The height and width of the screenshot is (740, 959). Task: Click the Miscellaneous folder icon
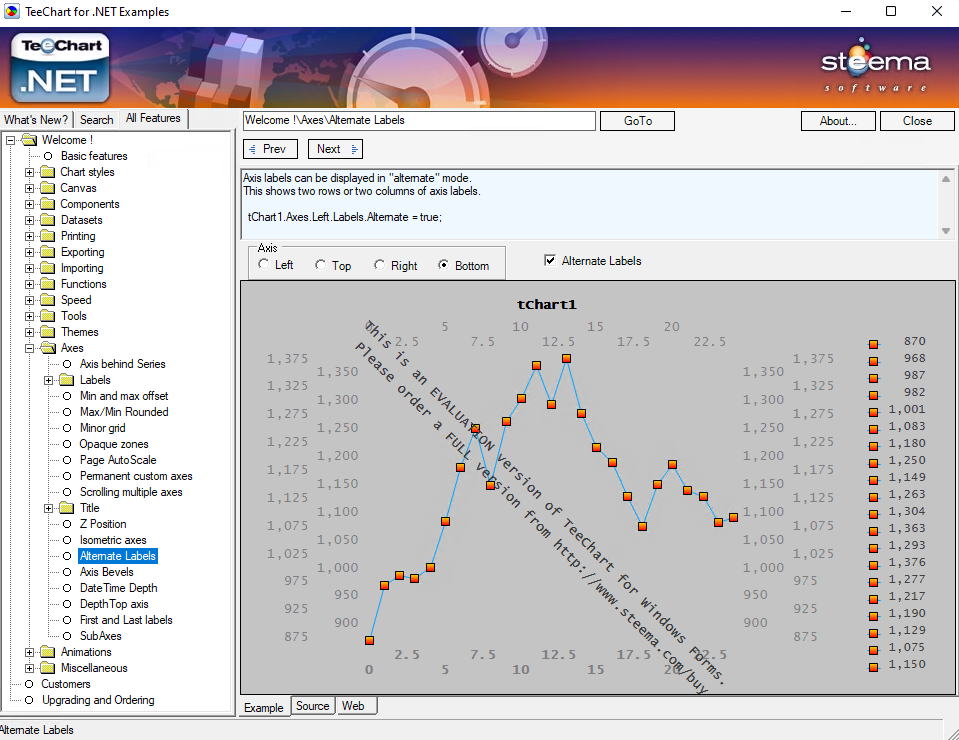point(48,668)
